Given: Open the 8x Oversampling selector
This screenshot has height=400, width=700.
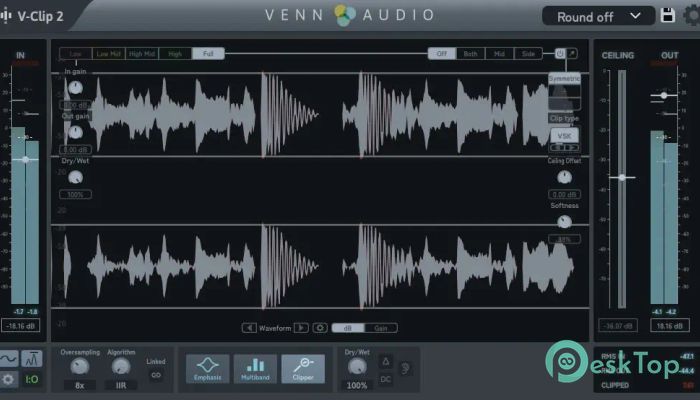Looking at the screenshot, I should tap(79, 384).
